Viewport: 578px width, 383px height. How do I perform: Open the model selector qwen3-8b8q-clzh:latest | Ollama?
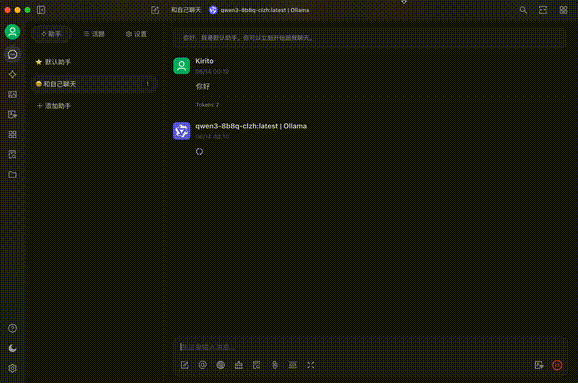pyautogui.click(x=259, y=10)
